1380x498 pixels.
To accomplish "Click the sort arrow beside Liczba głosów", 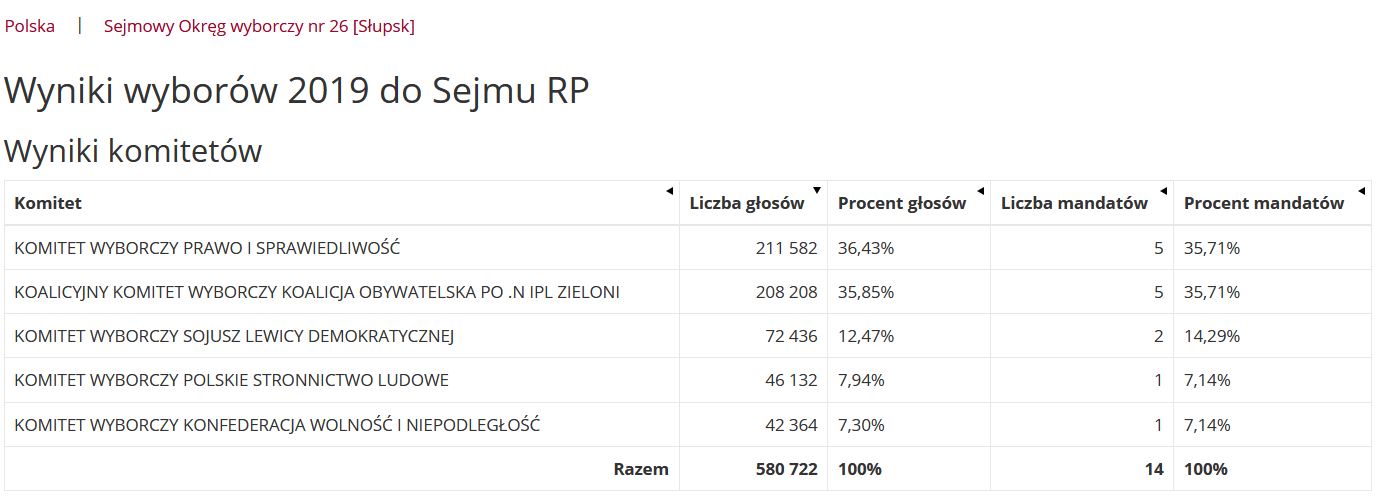I will click(x=817, y=191).
